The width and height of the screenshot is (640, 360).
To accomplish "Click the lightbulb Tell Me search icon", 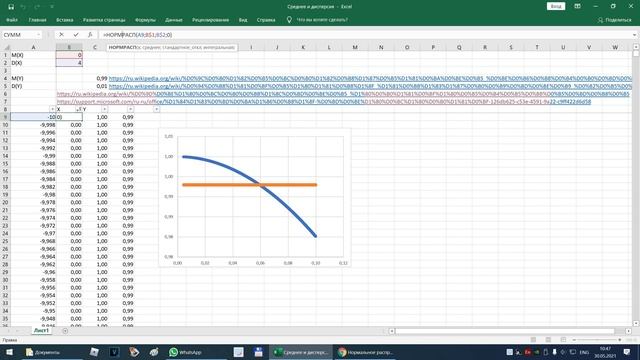I will point(289,20).
